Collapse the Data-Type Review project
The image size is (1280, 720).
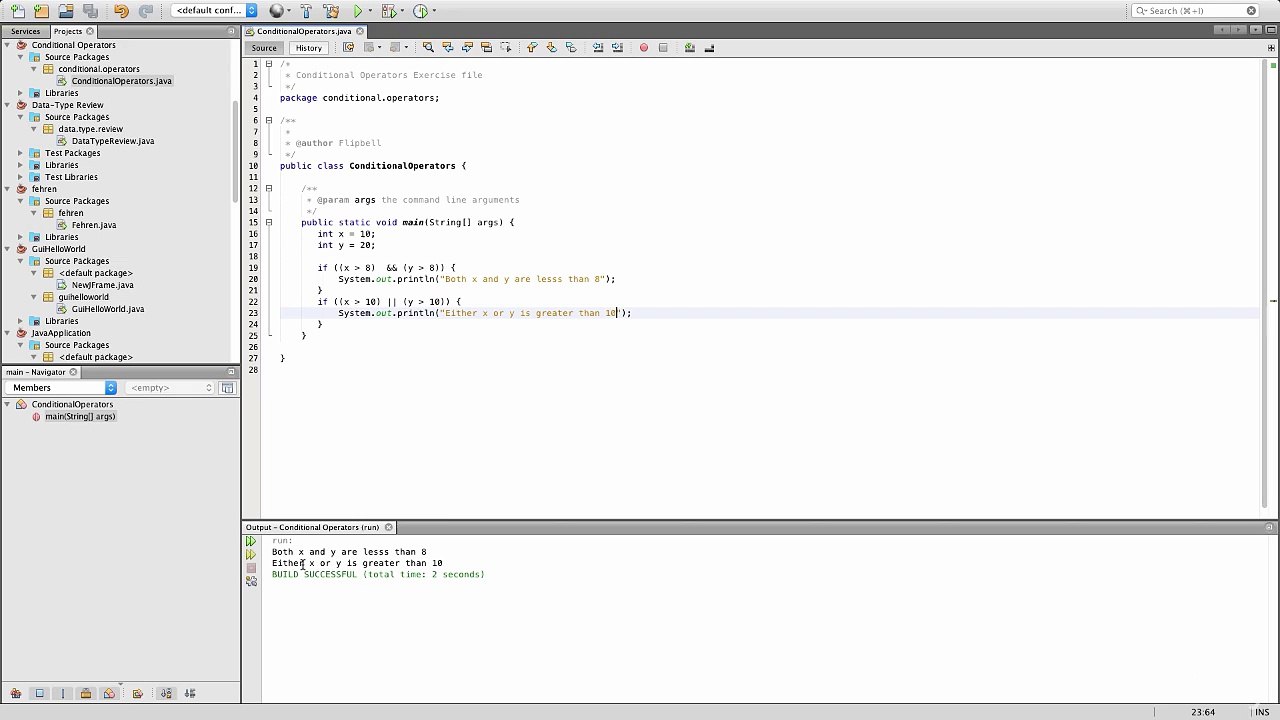click(x=7, y=105)
